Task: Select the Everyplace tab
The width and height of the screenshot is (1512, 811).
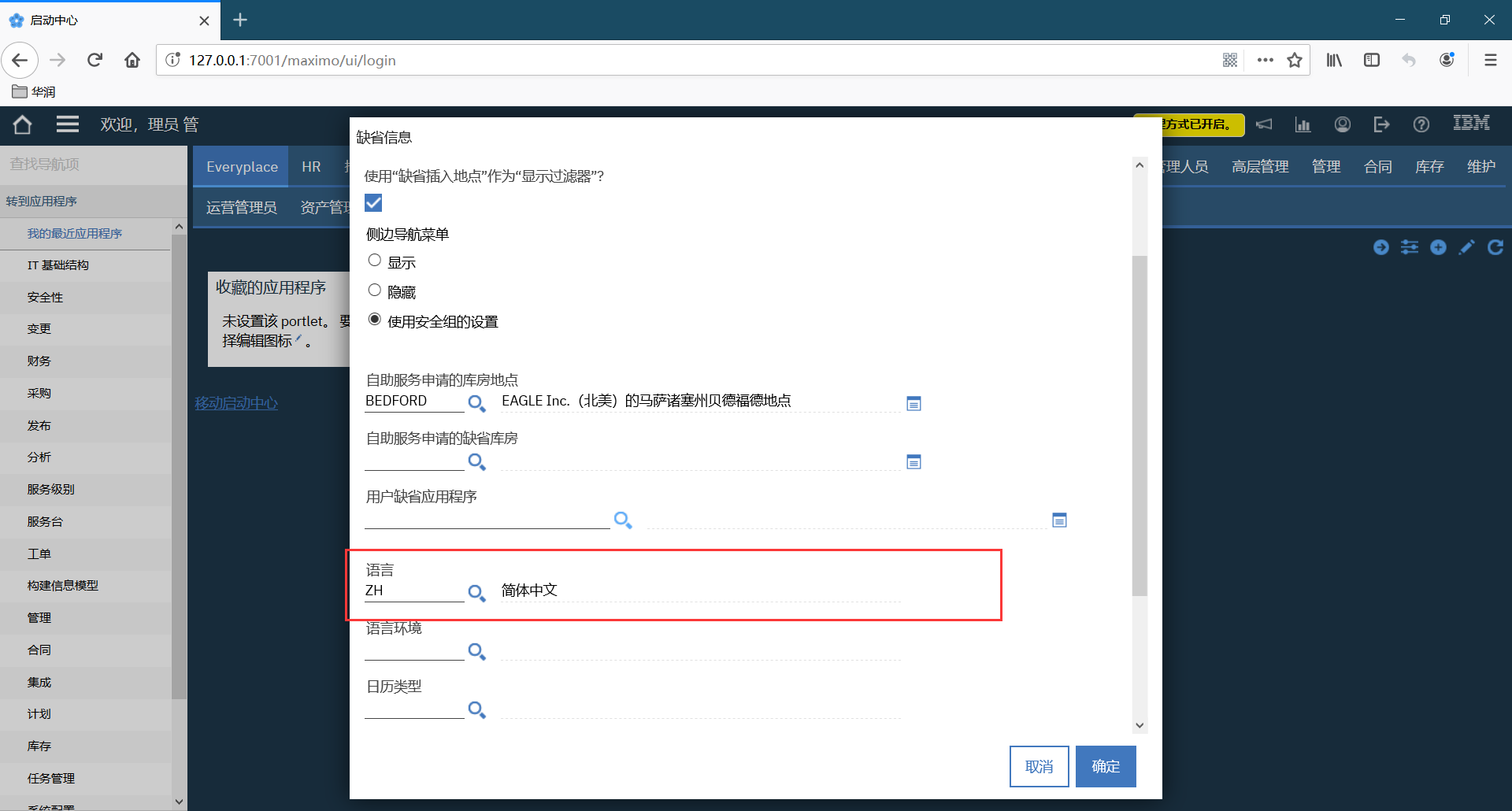Action: tap(241, 166)
